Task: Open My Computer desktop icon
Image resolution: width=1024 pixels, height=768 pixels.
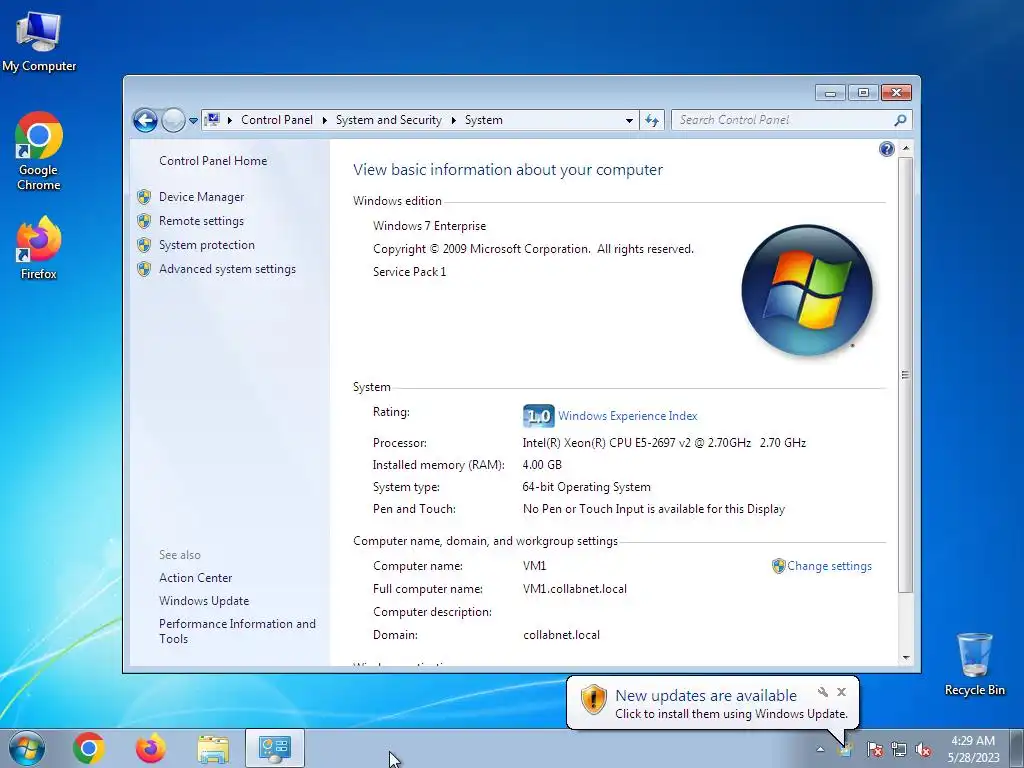Action: (x=39, y=42)
